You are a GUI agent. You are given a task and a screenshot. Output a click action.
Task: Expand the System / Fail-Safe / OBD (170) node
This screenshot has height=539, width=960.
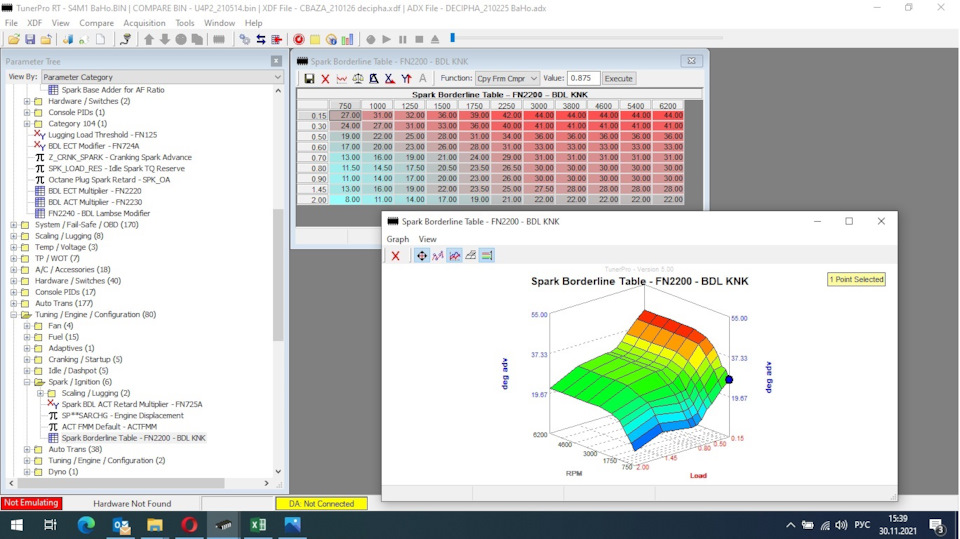coord(13,225)
